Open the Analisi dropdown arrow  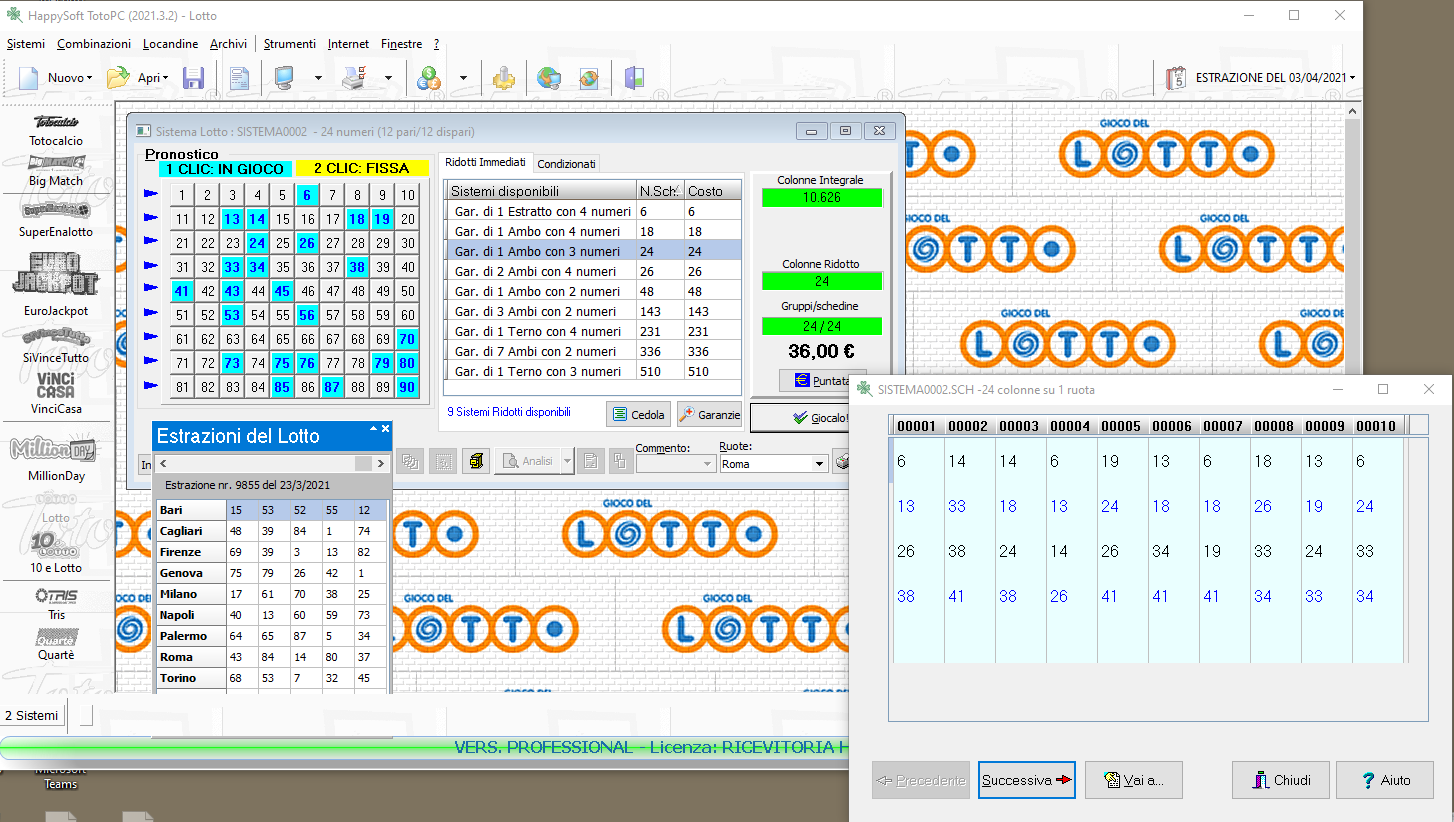568,461
